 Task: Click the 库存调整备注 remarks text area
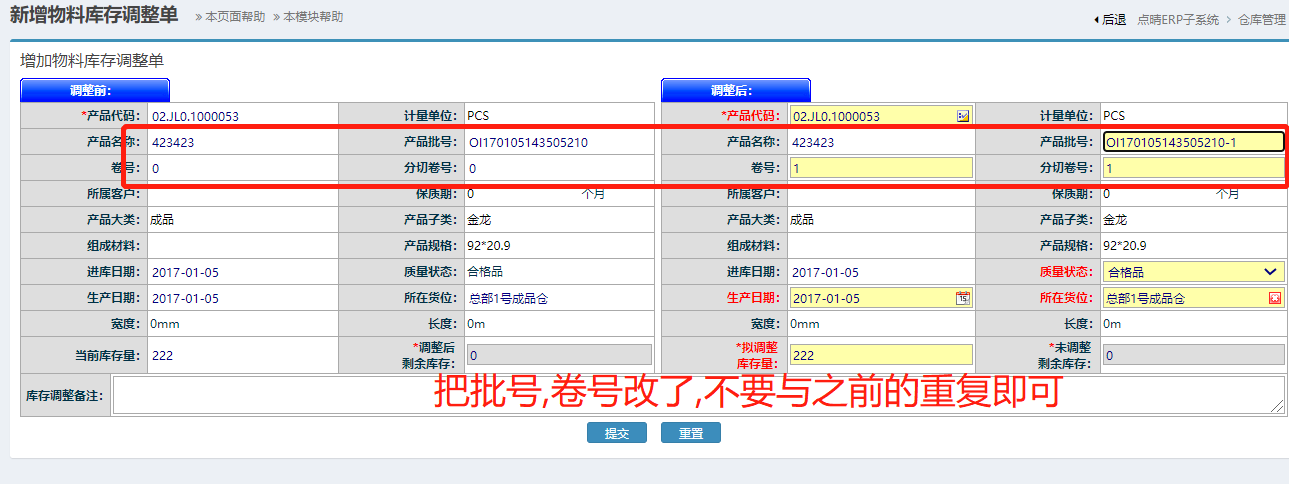[x=698, y=395]
